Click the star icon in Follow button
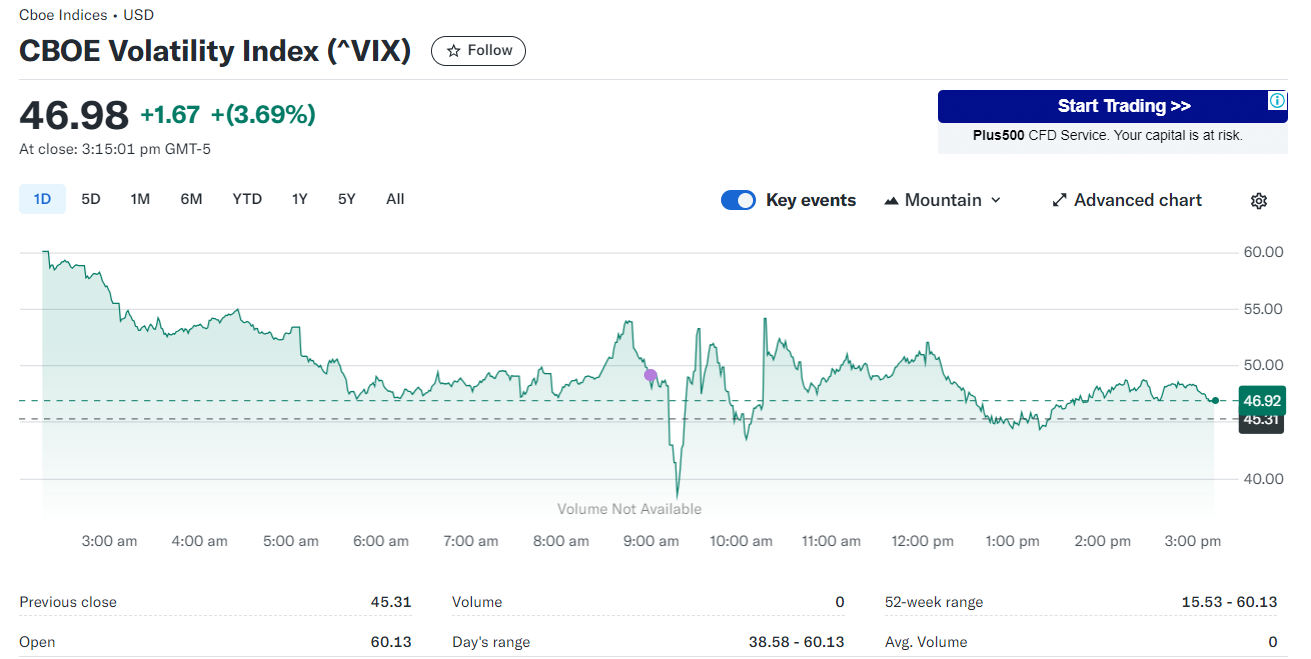The height and width of the screenshot is (659, 1311). point(454,51)
